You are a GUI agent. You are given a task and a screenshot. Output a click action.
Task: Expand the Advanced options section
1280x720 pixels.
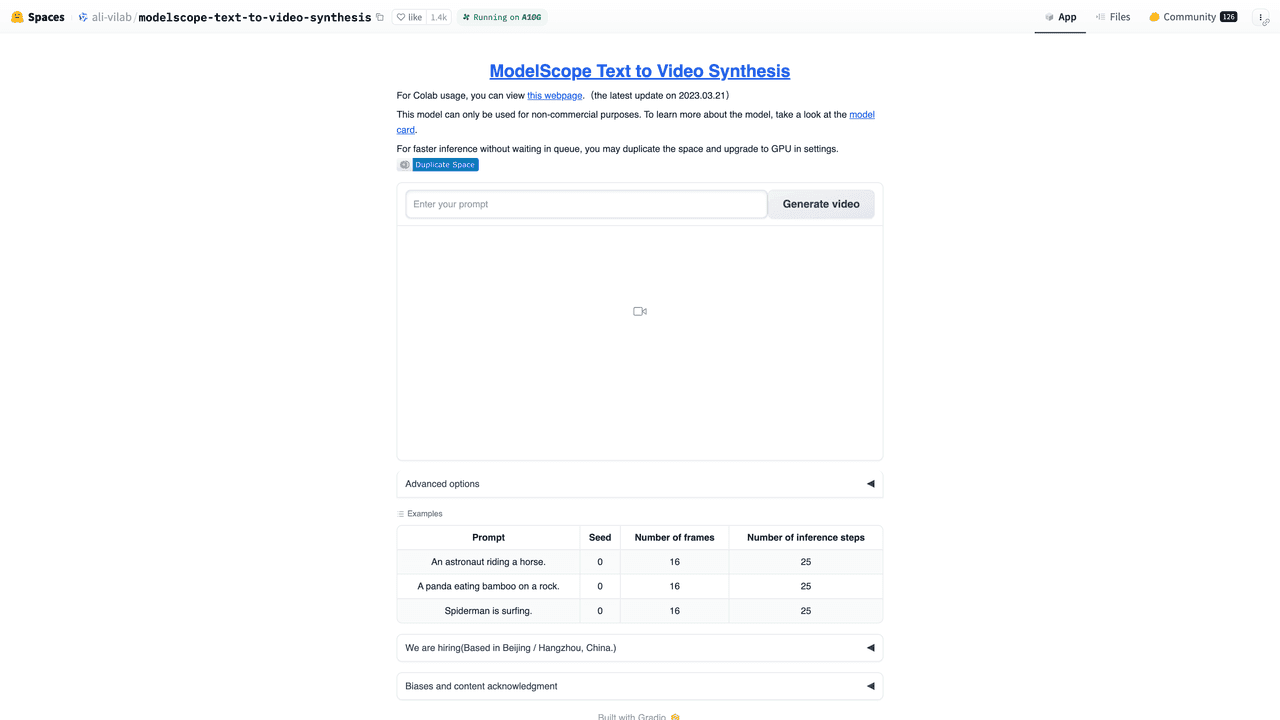640,484
